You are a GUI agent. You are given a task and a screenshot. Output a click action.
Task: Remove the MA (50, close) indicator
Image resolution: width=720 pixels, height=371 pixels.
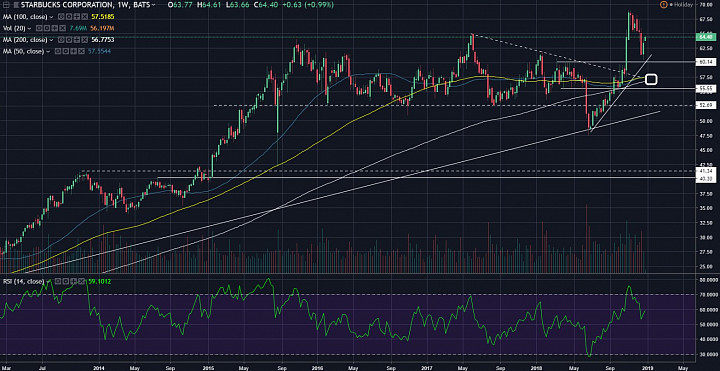(x=82, y=51)
